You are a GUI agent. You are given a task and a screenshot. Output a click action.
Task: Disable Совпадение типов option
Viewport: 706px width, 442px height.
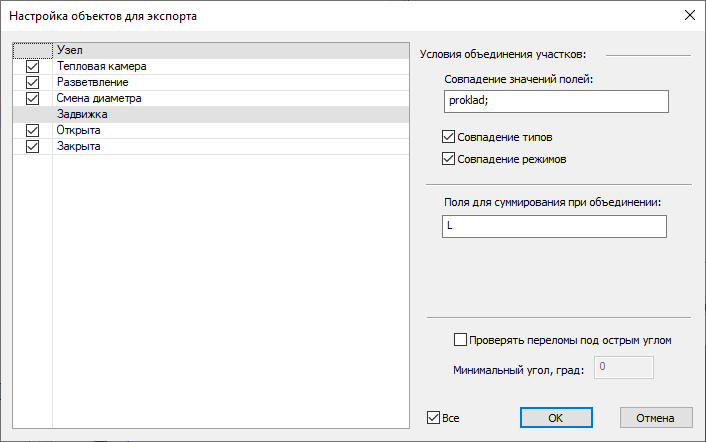click(x=448, y=137)
